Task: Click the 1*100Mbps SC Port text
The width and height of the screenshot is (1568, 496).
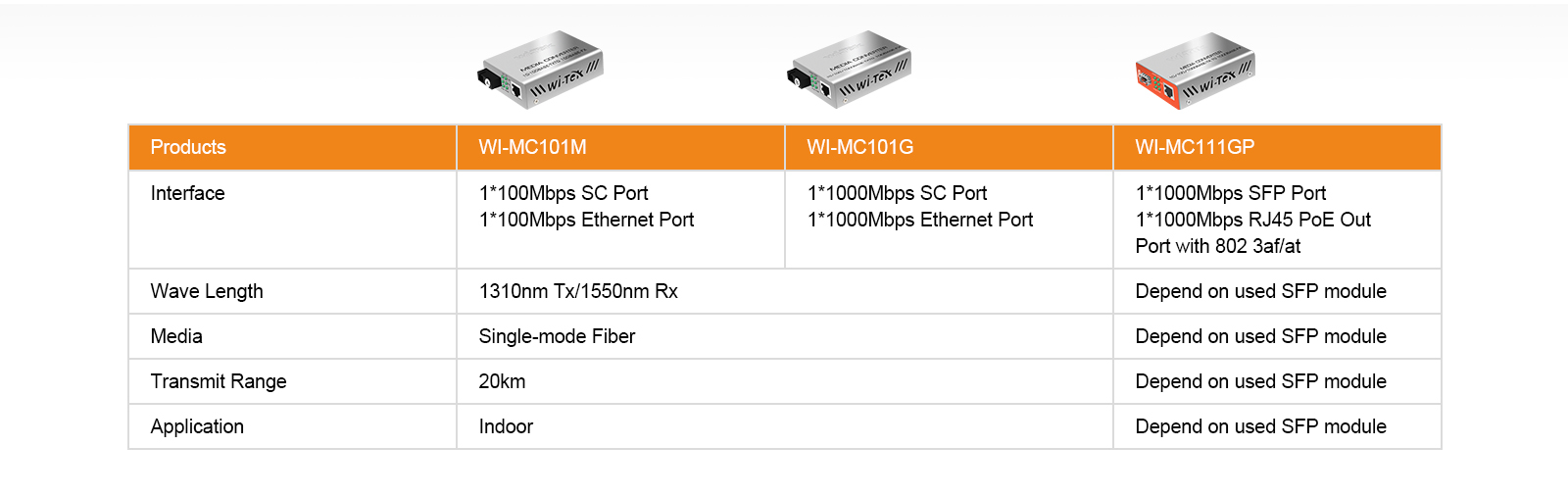Action: tap(563, 193)
